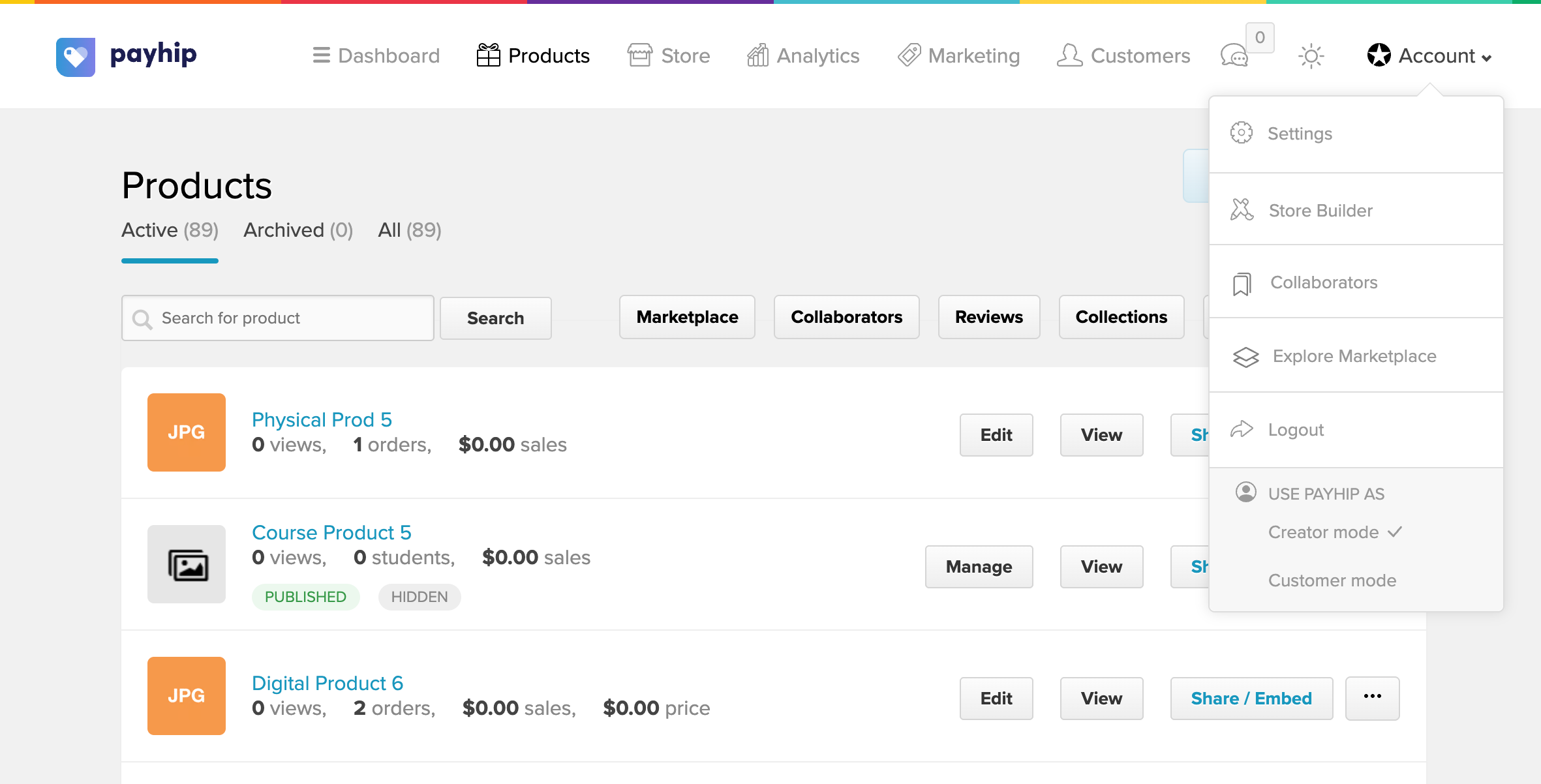Open the Physical Prod 5 title link
Viewport: 1541px width, 784px height.
(x=322, y=419)
